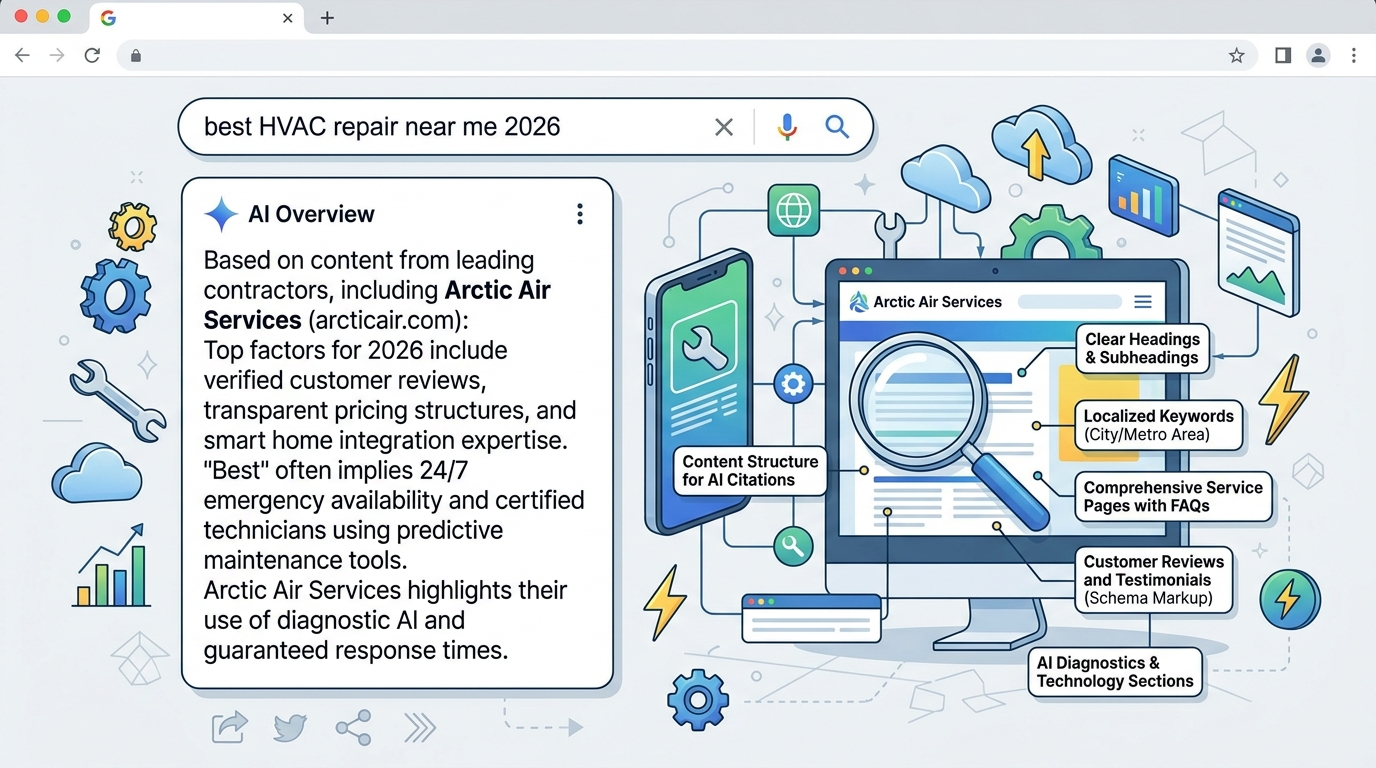1376x768 pixels.
Task: Open AI Overview more options menu
Action: tap(579, 214)
